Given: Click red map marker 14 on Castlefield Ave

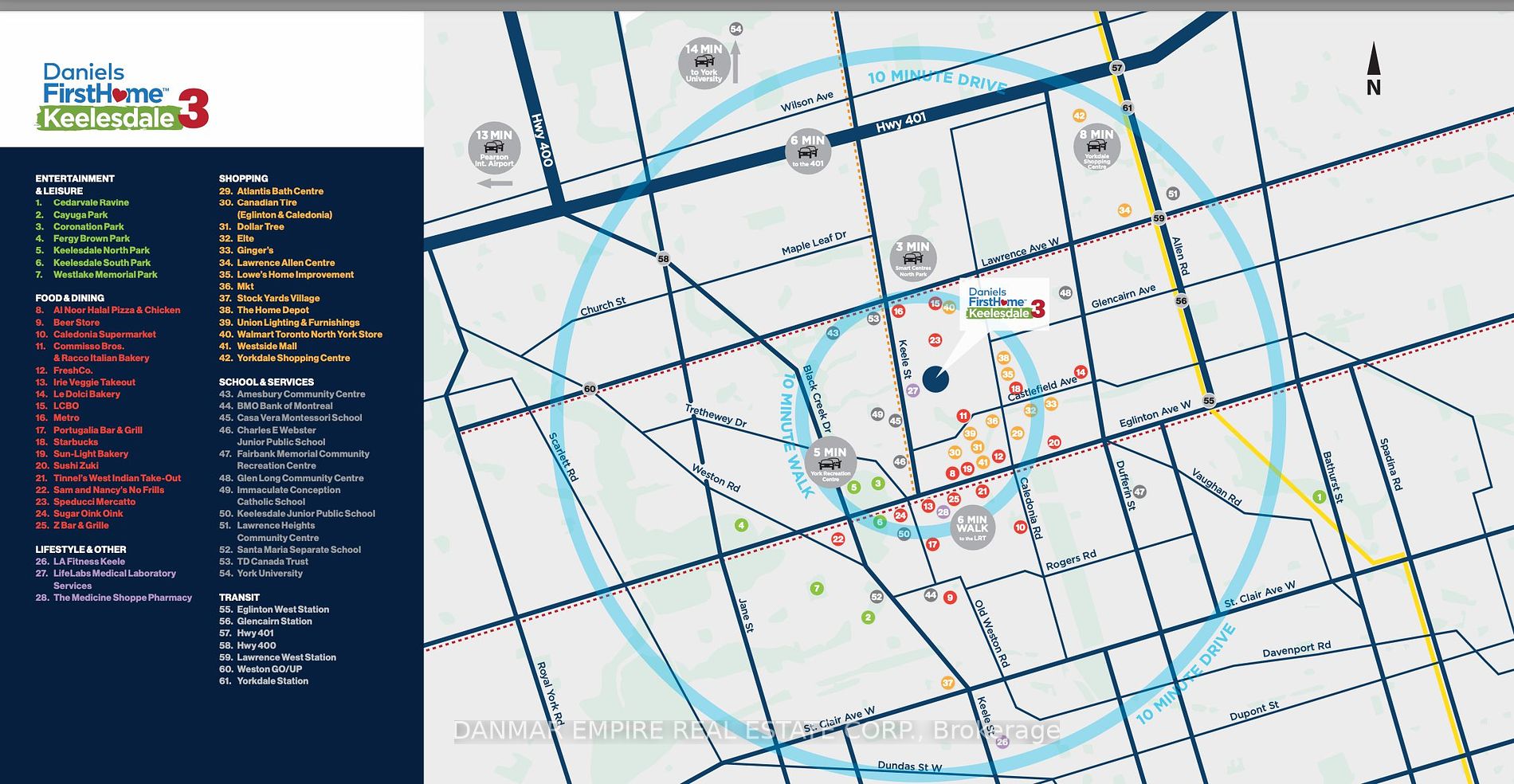Looking at the screenshot, I should [1081, 372].
